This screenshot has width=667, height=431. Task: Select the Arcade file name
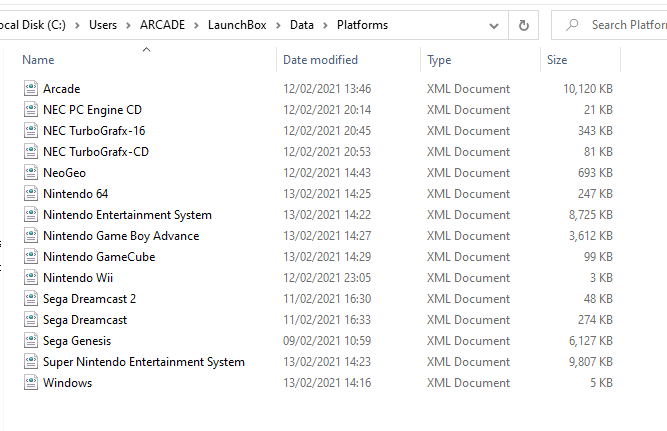coord(62,88)
